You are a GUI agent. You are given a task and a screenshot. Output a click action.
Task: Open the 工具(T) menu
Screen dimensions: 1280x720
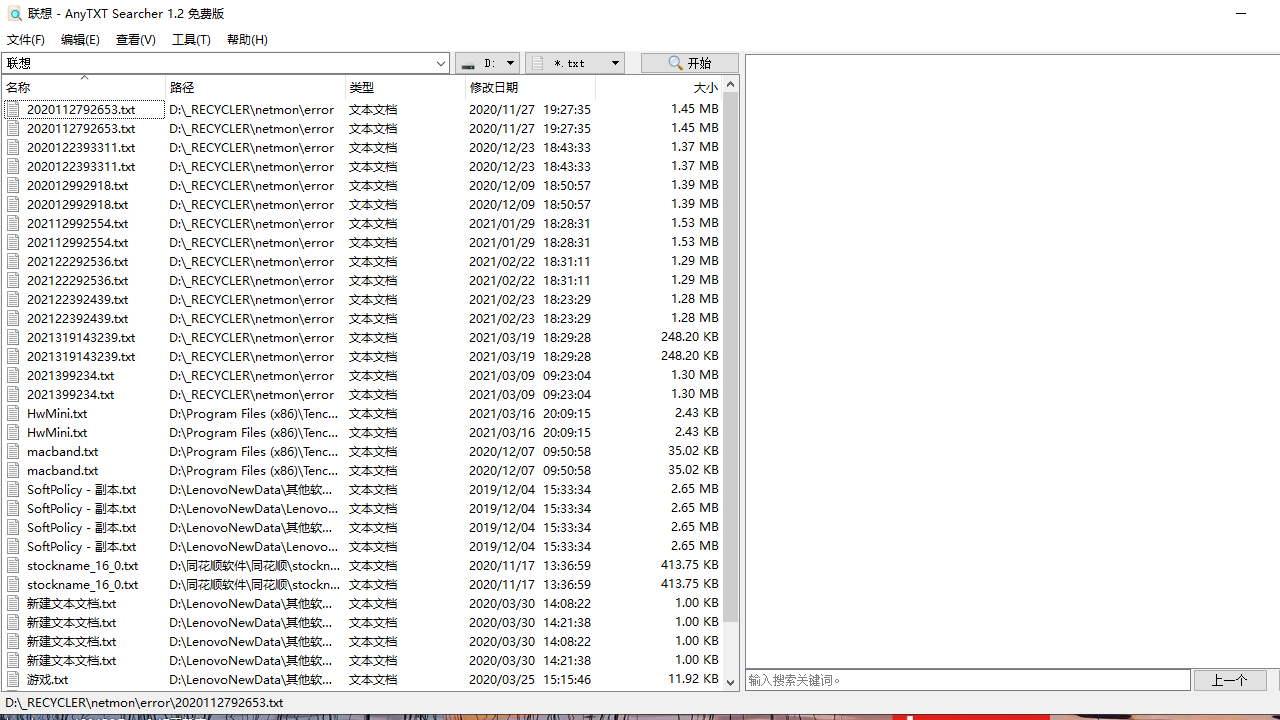191,39
